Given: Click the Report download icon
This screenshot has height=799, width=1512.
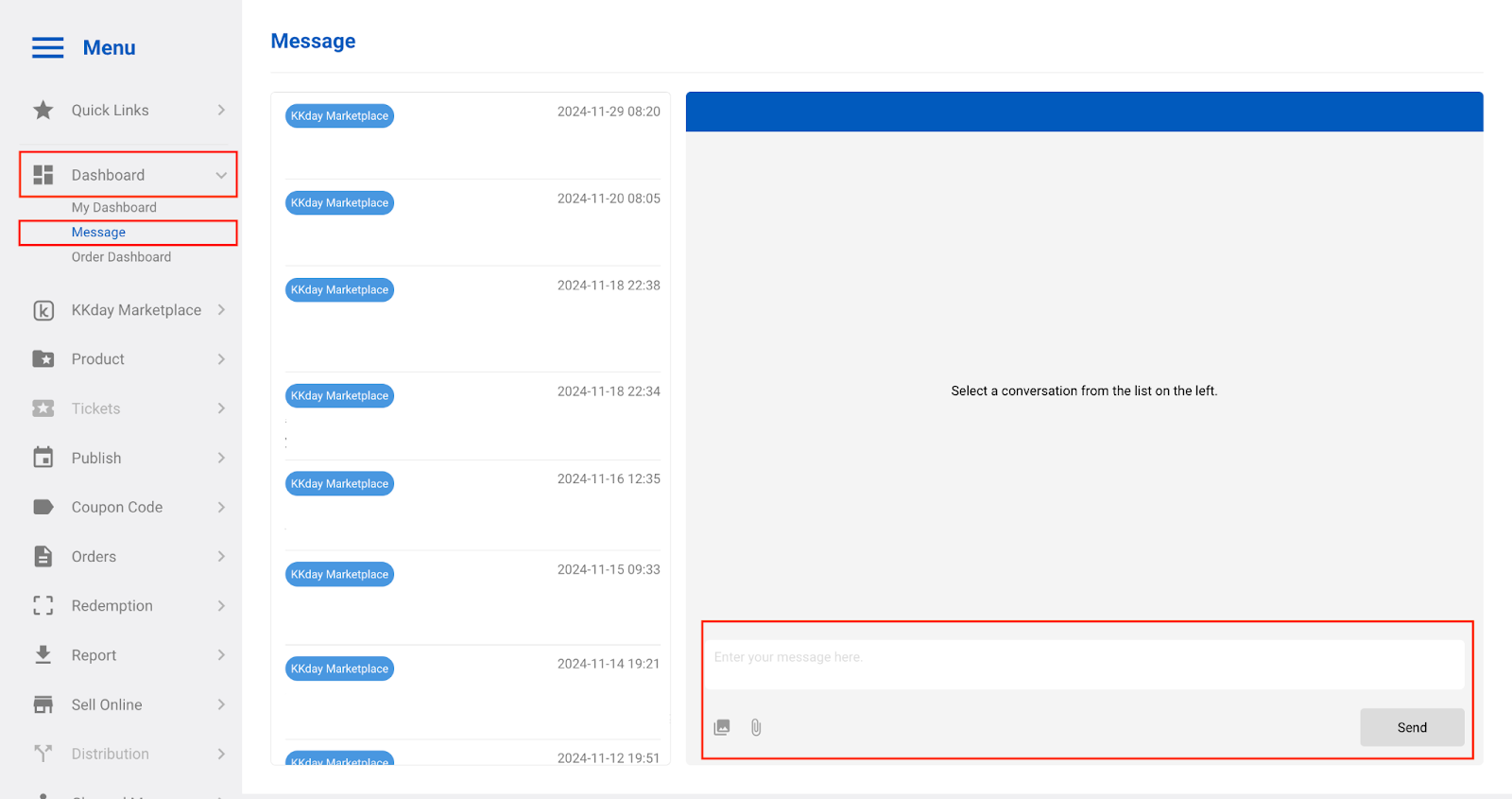Looking at the screenshot, I should 43,655.
